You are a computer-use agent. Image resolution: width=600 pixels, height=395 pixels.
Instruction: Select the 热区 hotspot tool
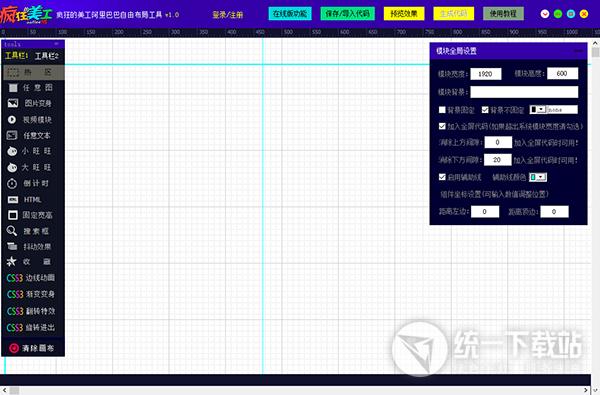tap(33, 72)
